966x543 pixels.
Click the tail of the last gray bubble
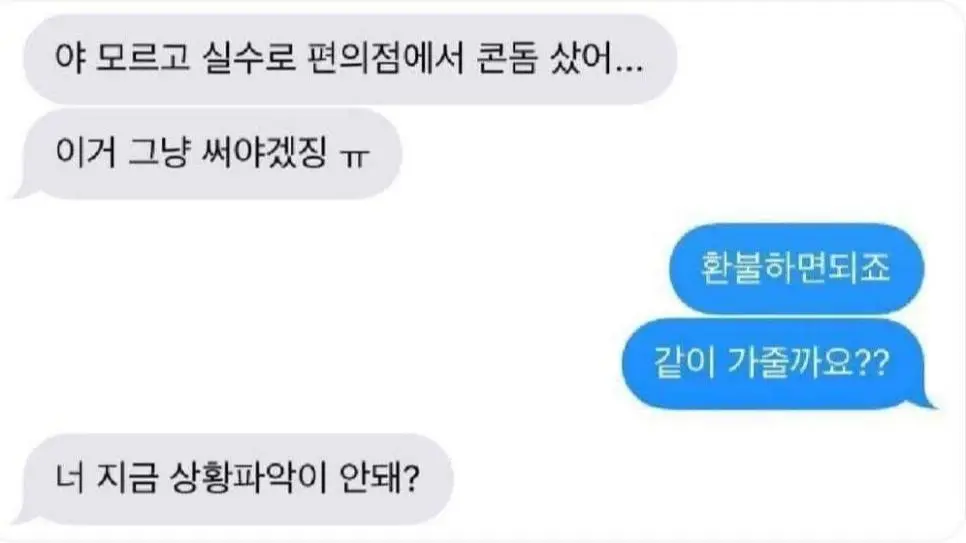point(25,515)
